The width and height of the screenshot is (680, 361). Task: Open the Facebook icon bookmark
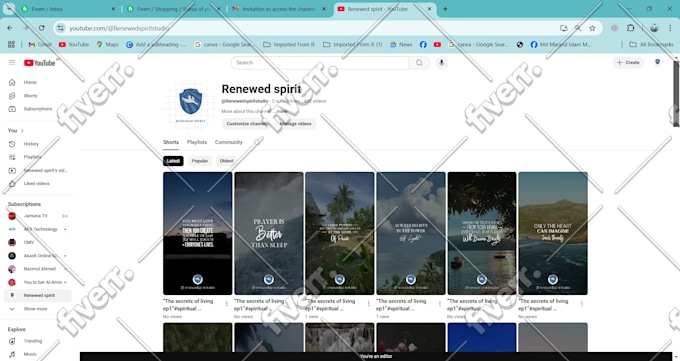[x=423, y=44]
